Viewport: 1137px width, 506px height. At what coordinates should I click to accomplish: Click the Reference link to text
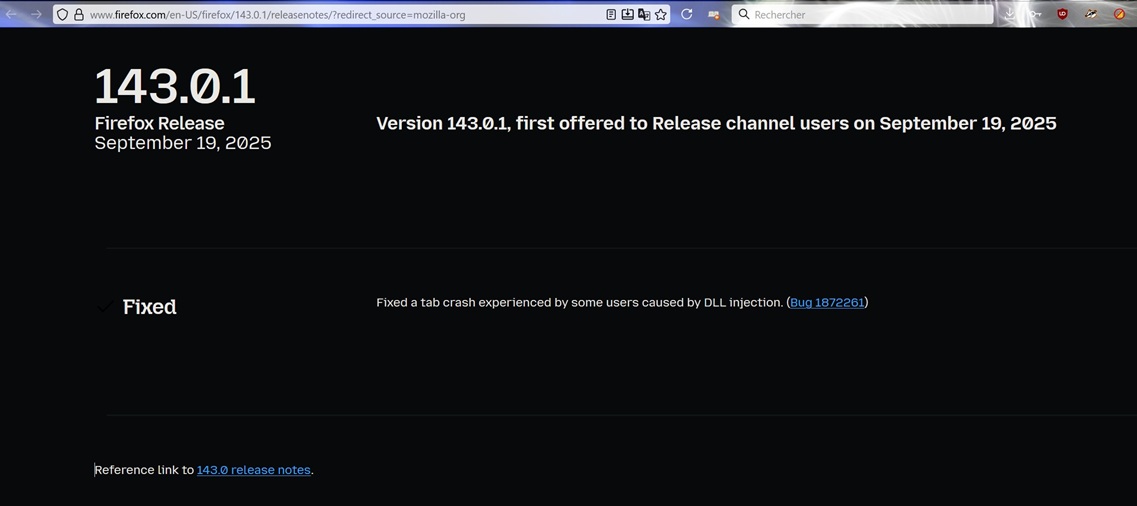[144, 470]
